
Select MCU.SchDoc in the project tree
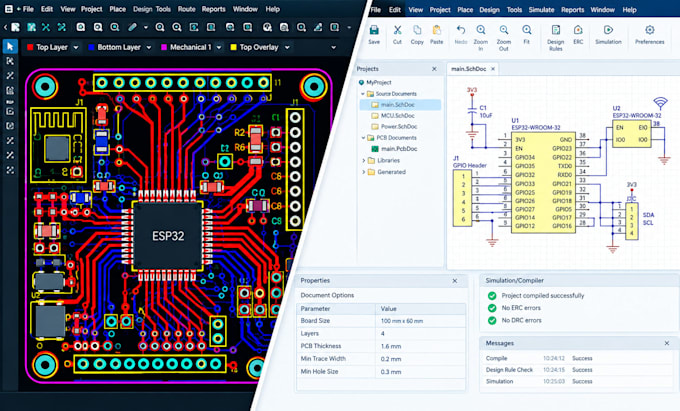coord(398,116)
